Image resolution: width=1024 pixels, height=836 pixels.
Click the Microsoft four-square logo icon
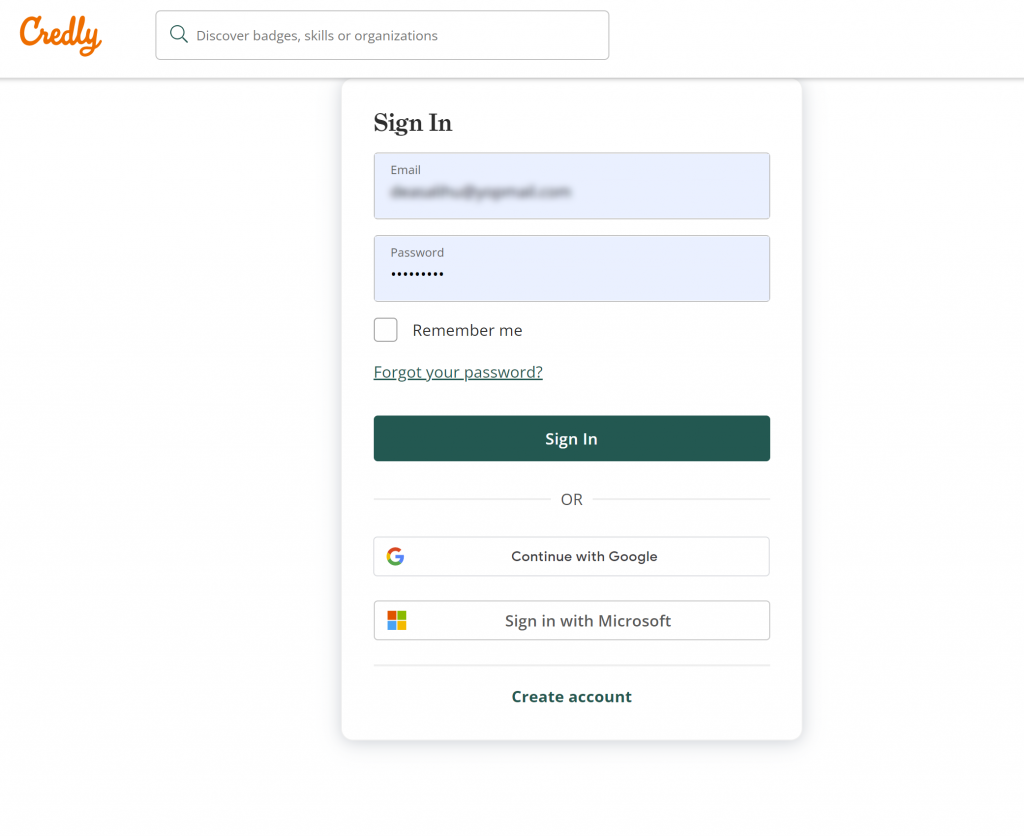coord(396,620)
